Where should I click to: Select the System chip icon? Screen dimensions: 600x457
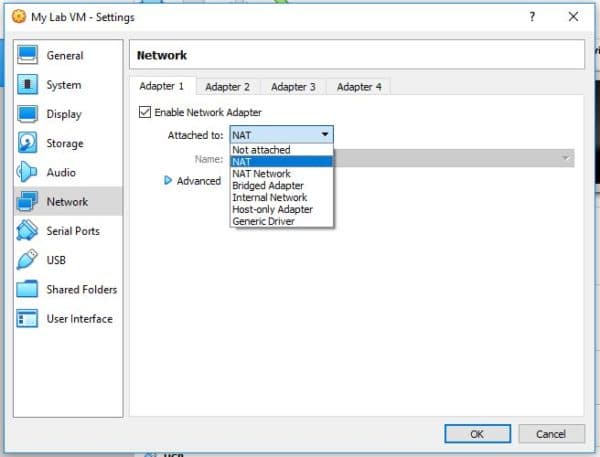[28, 85]
